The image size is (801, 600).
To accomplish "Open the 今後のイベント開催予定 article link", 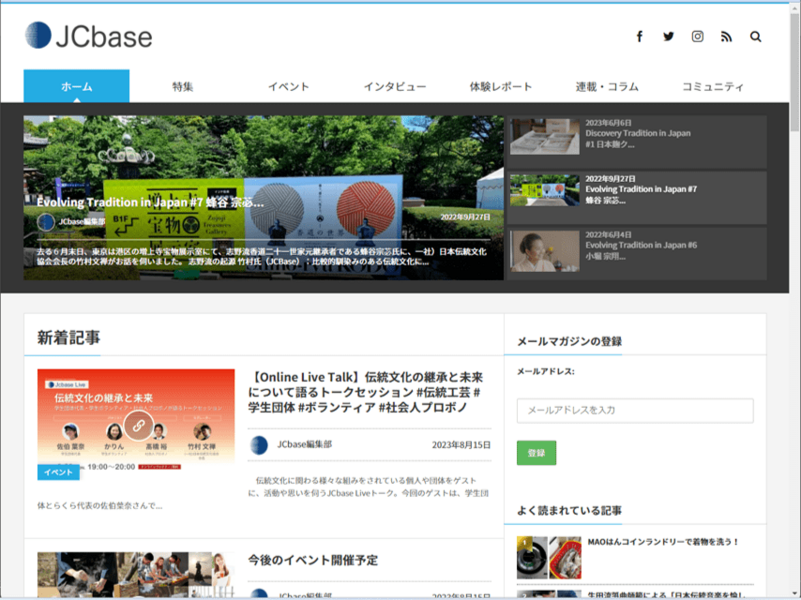I will [313, 560].
